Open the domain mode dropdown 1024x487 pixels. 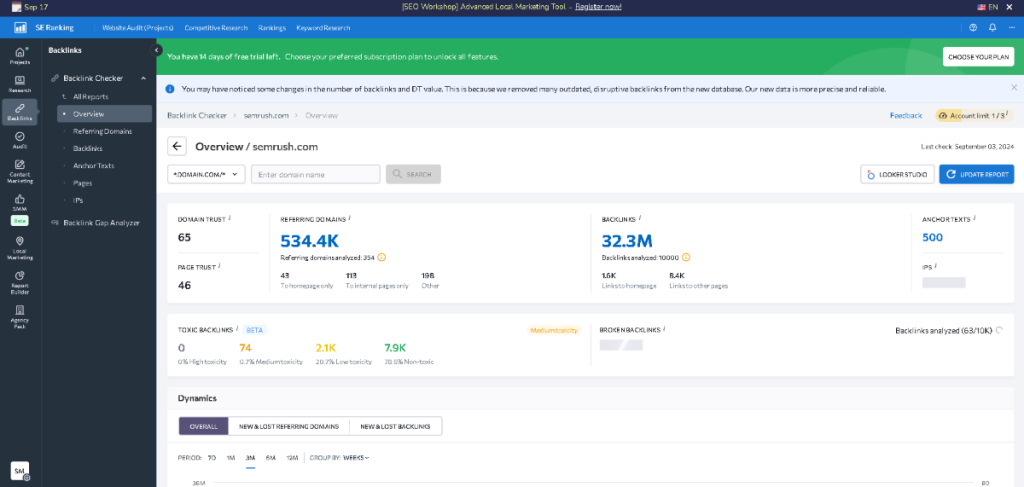click(x=206, y=174)
